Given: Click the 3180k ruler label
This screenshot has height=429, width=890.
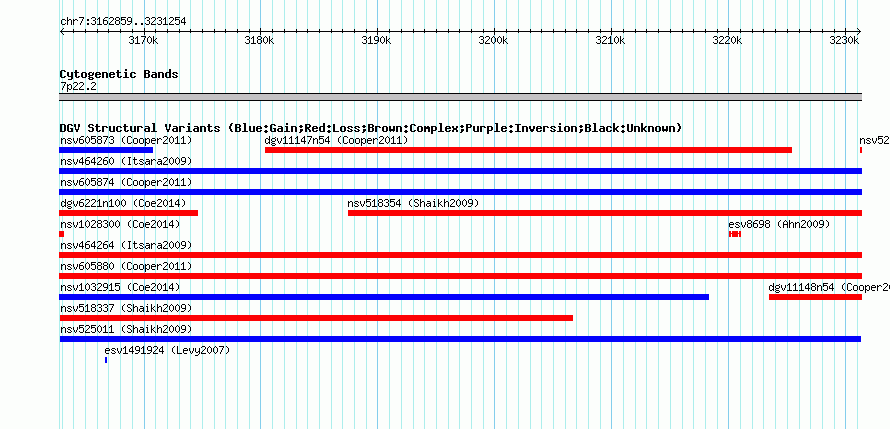Looking at the screenshot, I should click(x=259, y=41).
